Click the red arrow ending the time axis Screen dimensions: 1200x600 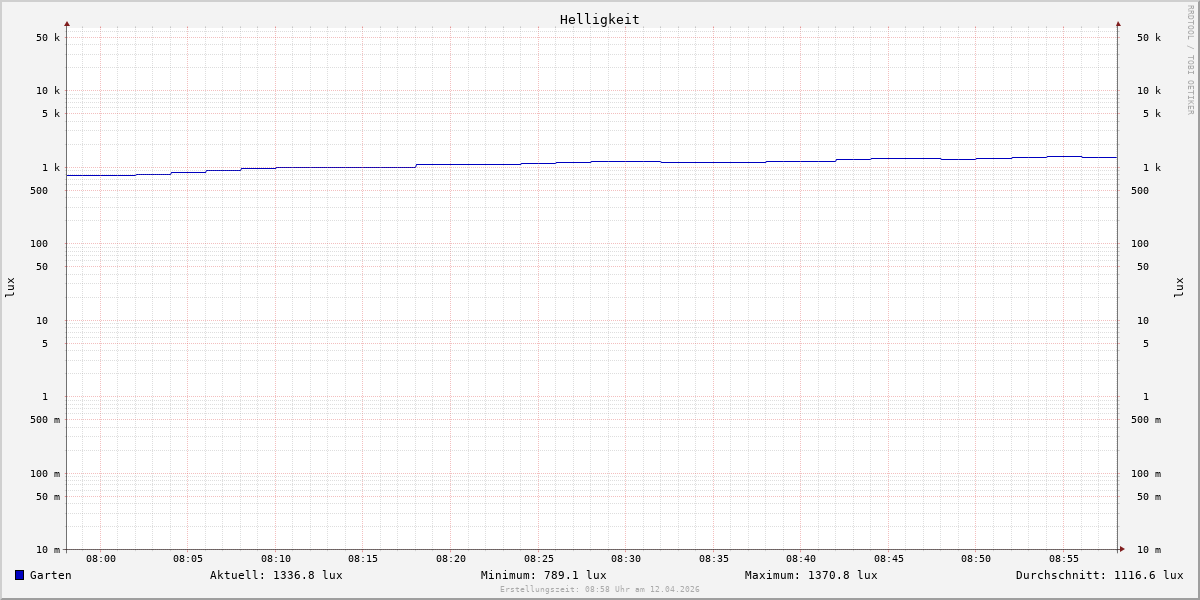pos(1122,548)
